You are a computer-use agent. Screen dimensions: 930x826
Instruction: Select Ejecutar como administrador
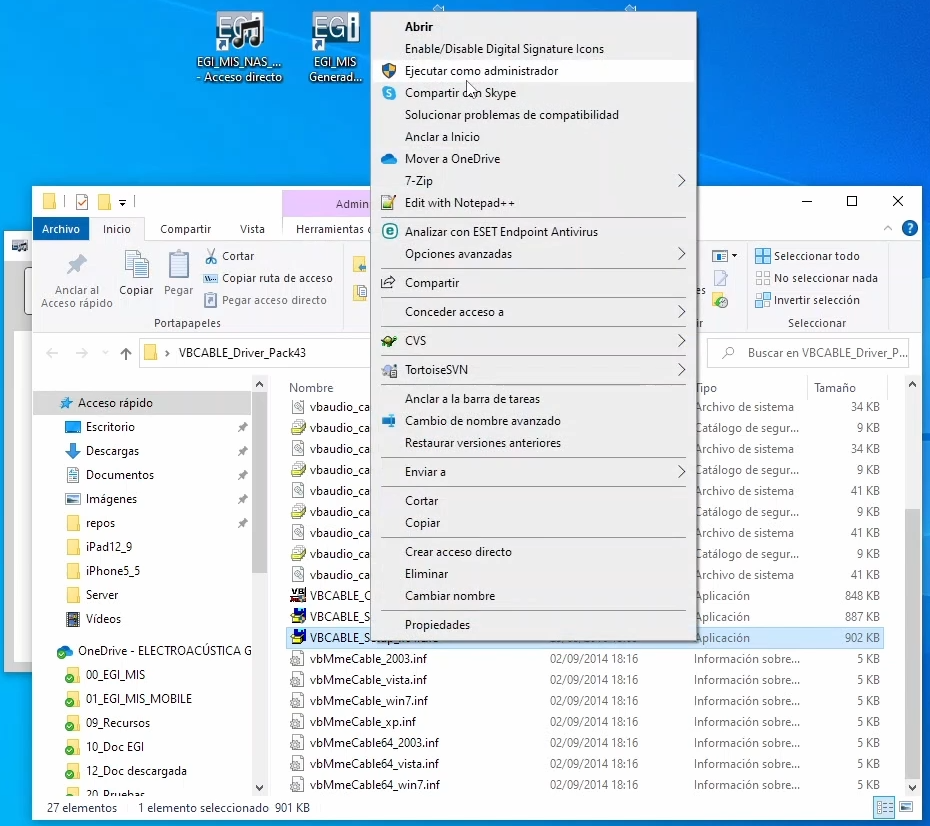(481, 71)
